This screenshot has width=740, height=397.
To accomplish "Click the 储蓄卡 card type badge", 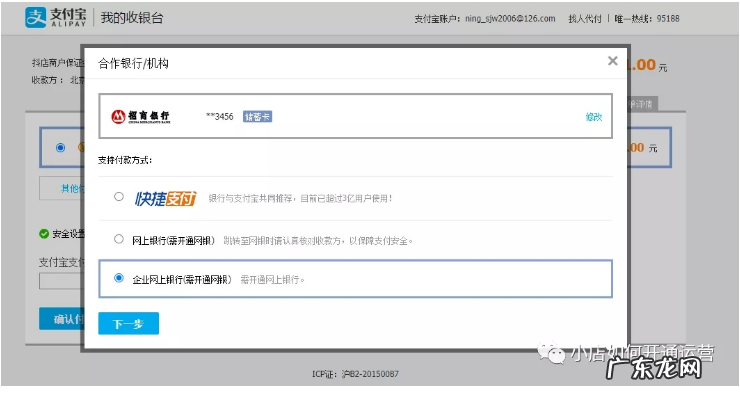I will 257,117.
